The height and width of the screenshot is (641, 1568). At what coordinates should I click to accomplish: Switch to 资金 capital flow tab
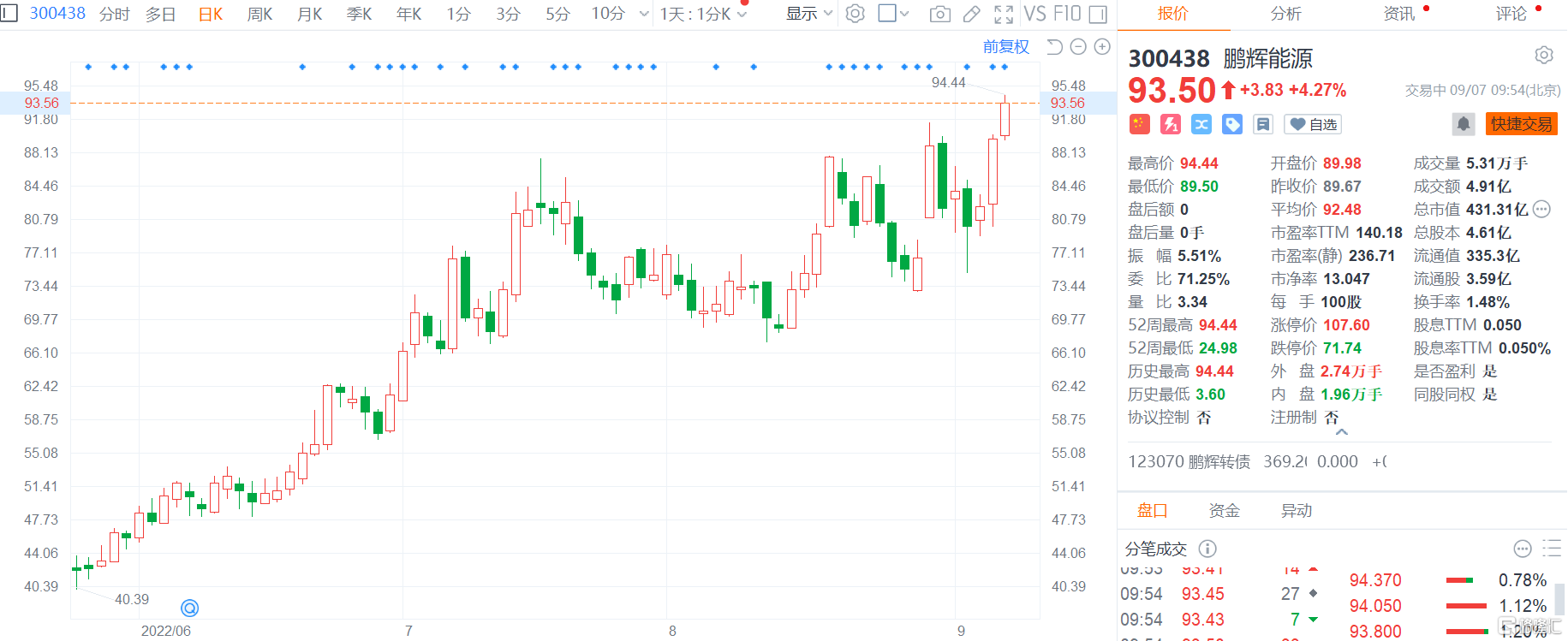click(1225, 511)
